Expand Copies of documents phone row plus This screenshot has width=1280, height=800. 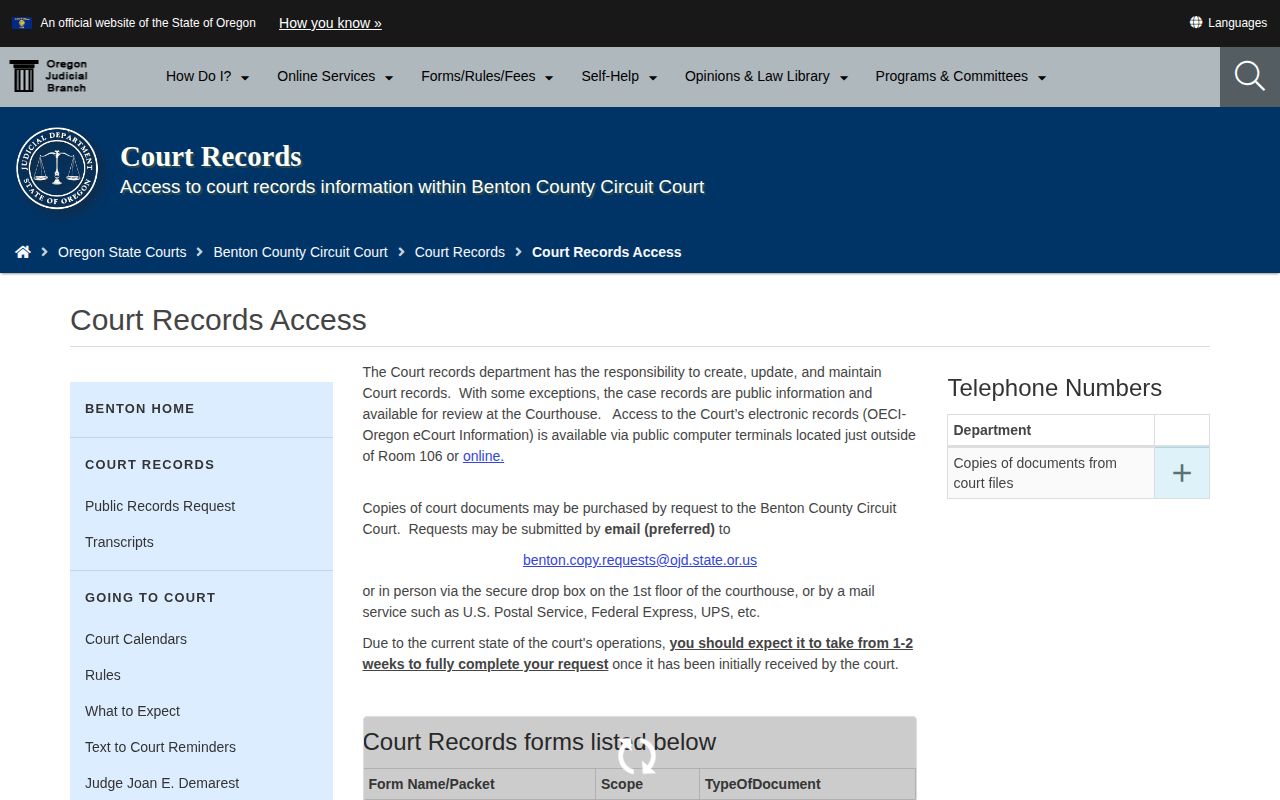[1182, 473]
